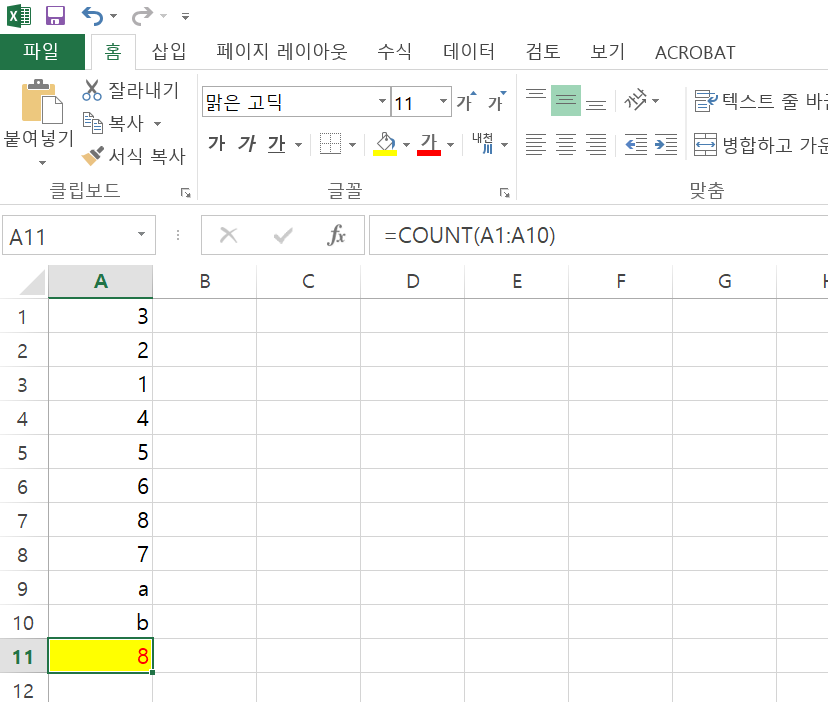Save the workbook with the floppy disk icon

55,16
